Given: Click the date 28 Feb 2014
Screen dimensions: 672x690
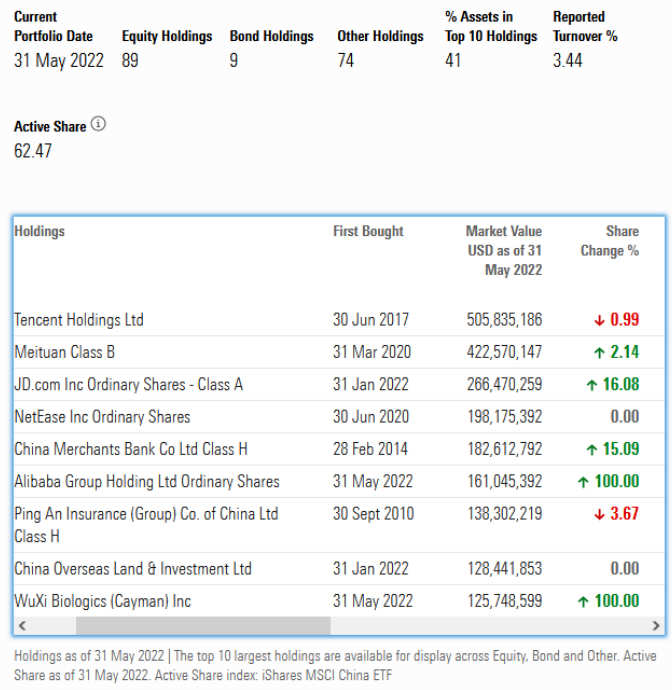Looking at the screenshot, I should [370, 449].
